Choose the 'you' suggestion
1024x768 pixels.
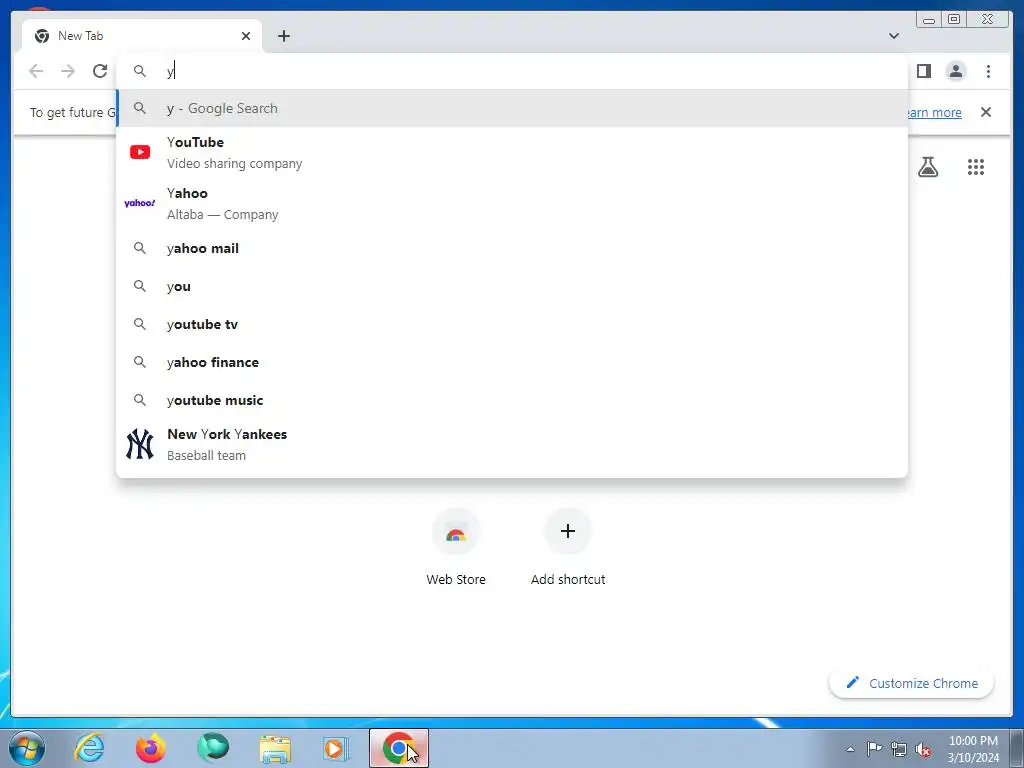[512, 286]
